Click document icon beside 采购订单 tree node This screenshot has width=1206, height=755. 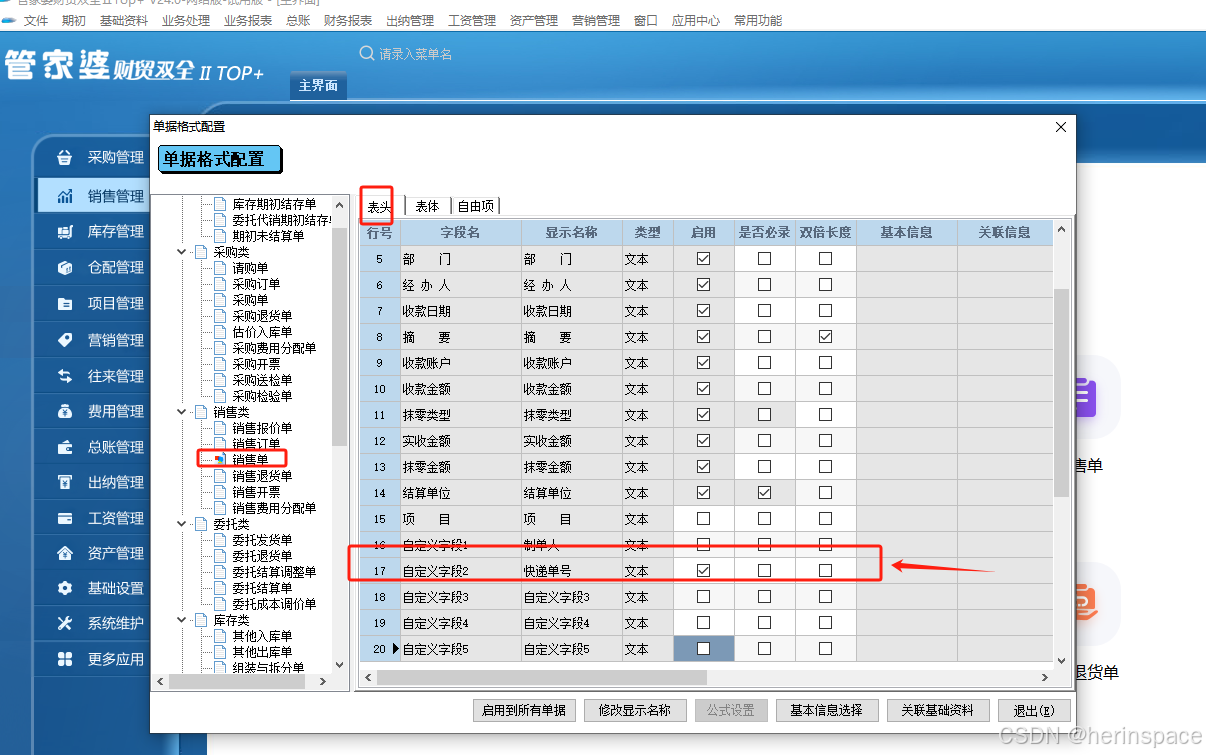coord(220,284)
